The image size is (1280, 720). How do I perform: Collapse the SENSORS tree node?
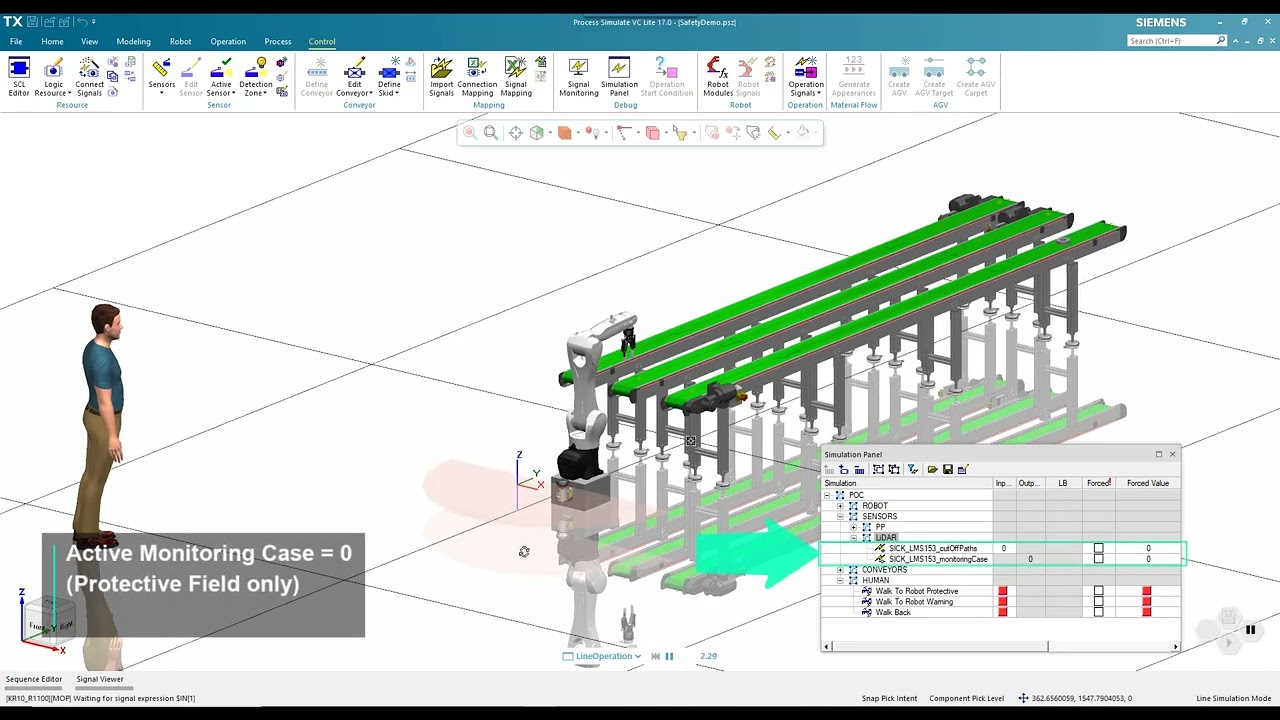point(840,516)
